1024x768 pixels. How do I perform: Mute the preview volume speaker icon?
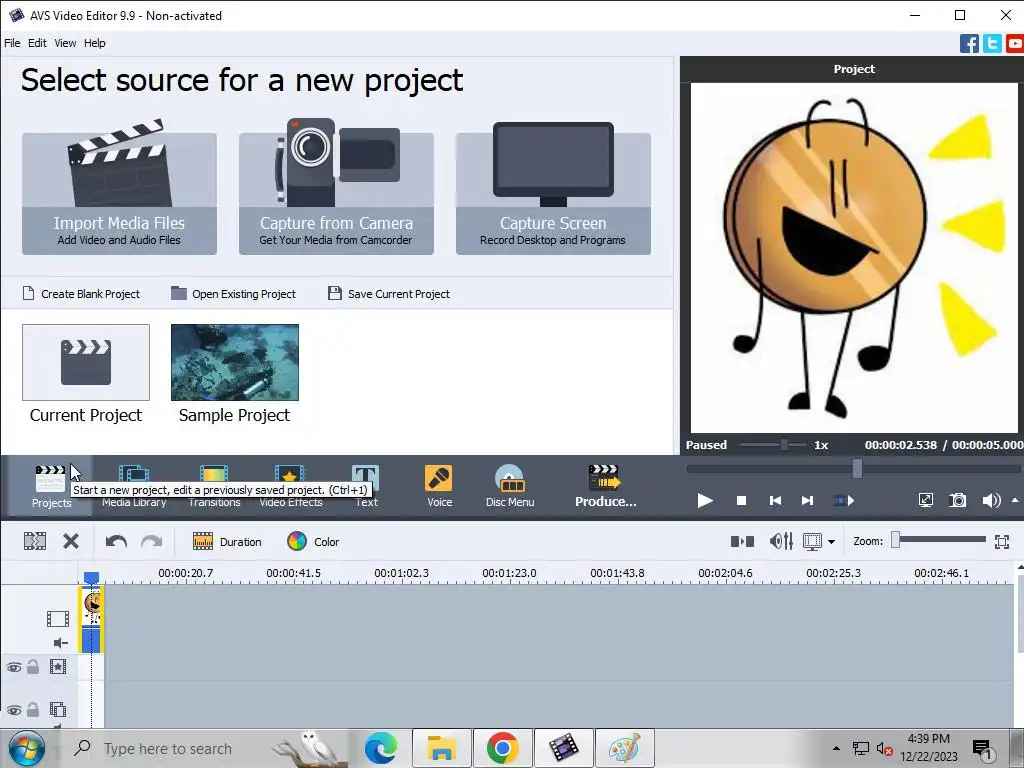point(991,501)
